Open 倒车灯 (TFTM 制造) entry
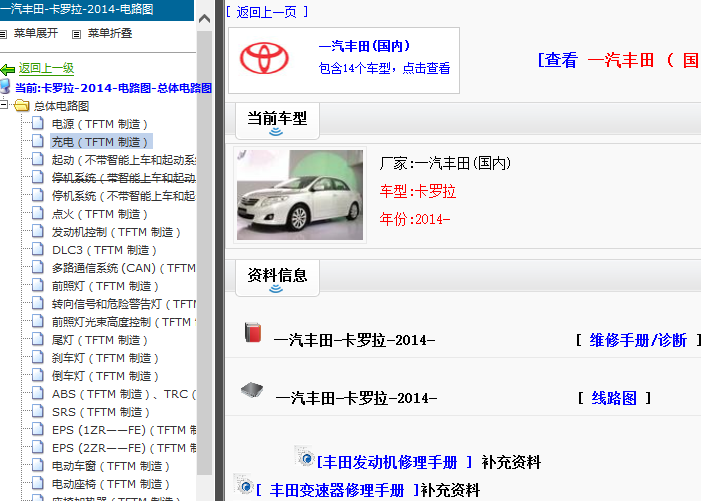Viewport: 701px width, 501px height. click(x=105, y=376)
